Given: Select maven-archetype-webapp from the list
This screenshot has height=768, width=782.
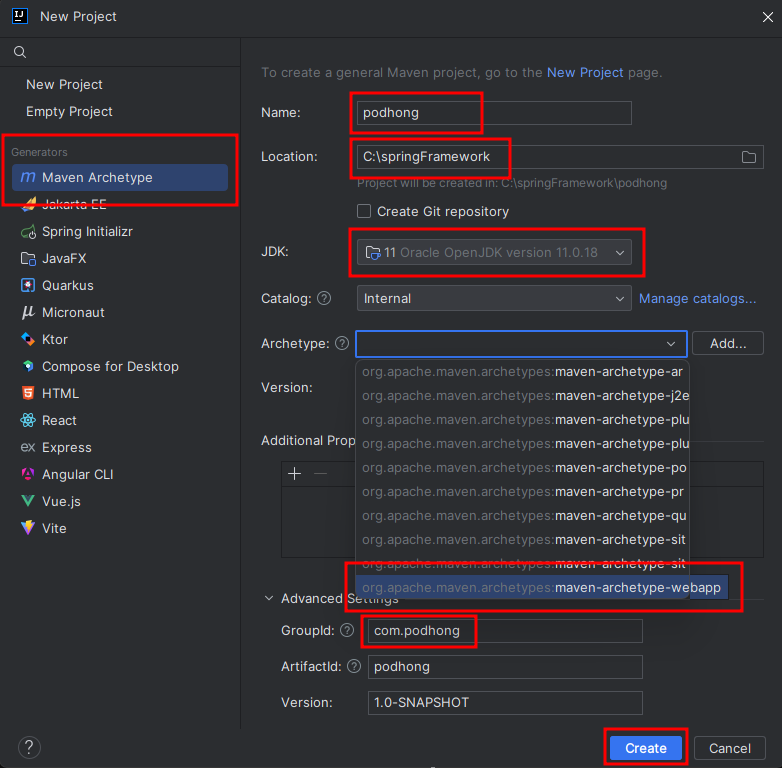Looking at the screenshot, I should (x=542, y=587).
